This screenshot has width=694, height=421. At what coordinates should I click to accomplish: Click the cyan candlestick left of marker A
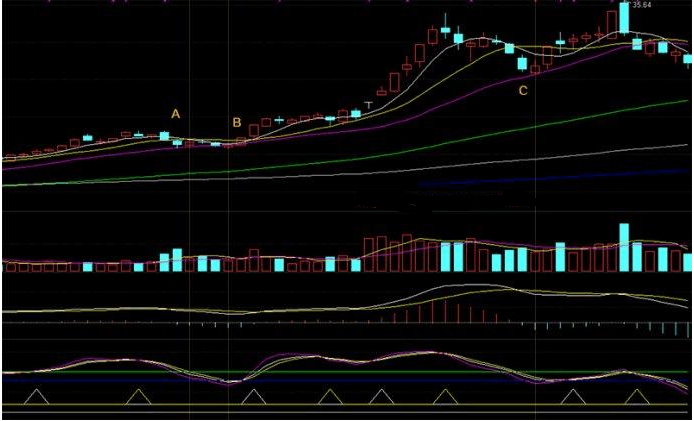click(165, 135)
